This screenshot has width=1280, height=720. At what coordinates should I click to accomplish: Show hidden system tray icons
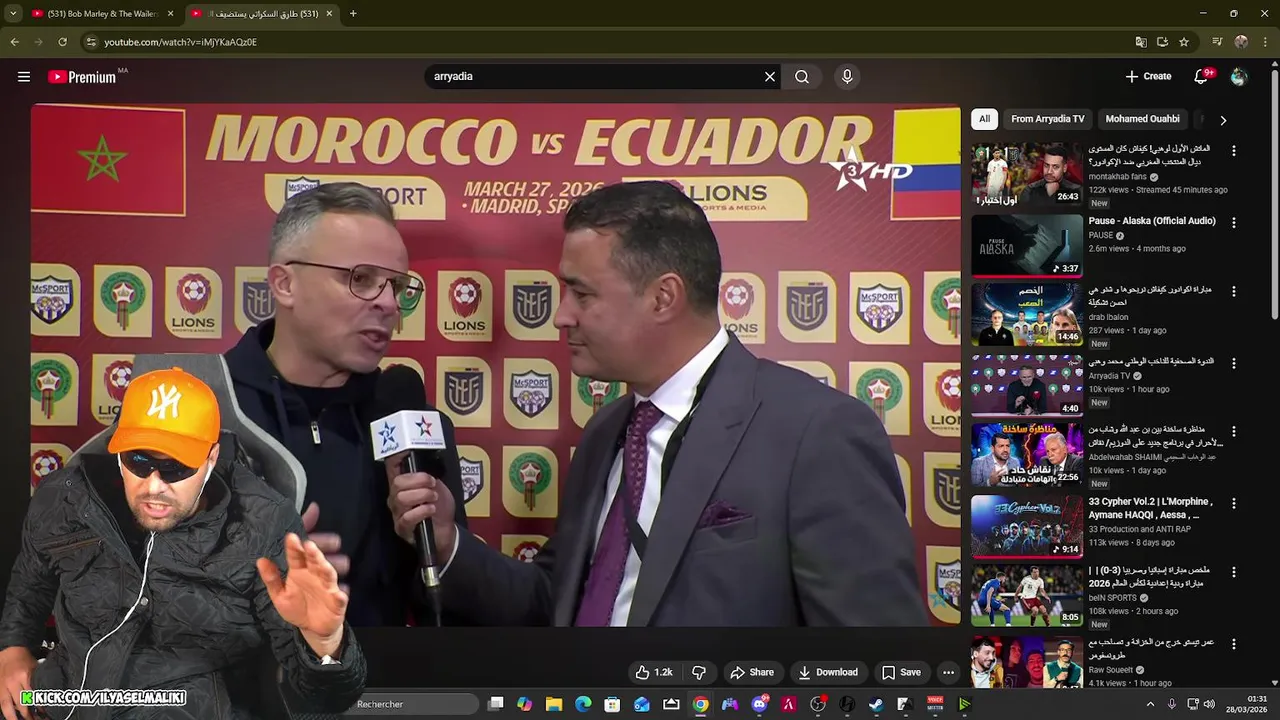tap(1150, 704)
